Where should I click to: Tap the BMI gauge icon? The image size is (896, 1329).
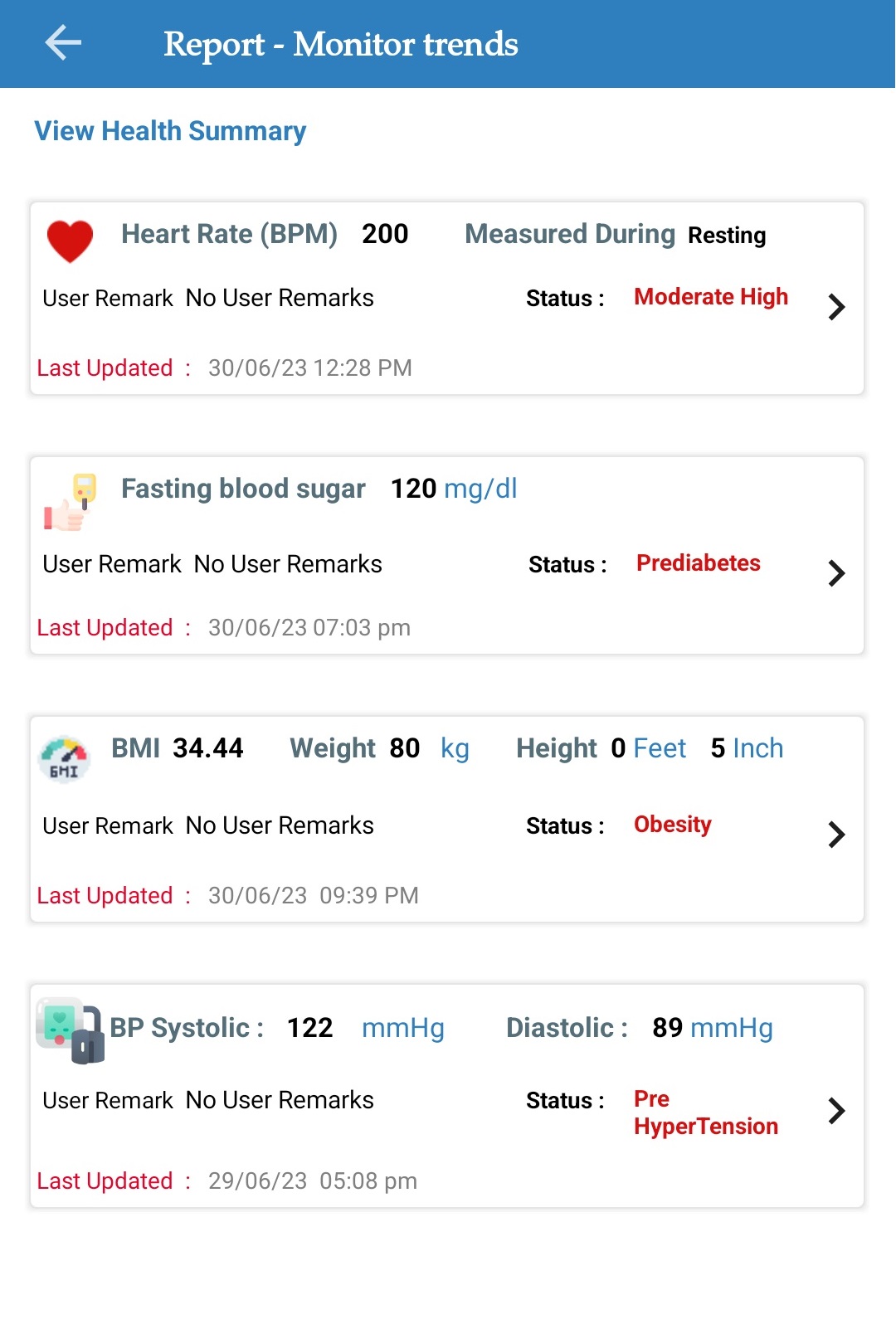[64, 759]
